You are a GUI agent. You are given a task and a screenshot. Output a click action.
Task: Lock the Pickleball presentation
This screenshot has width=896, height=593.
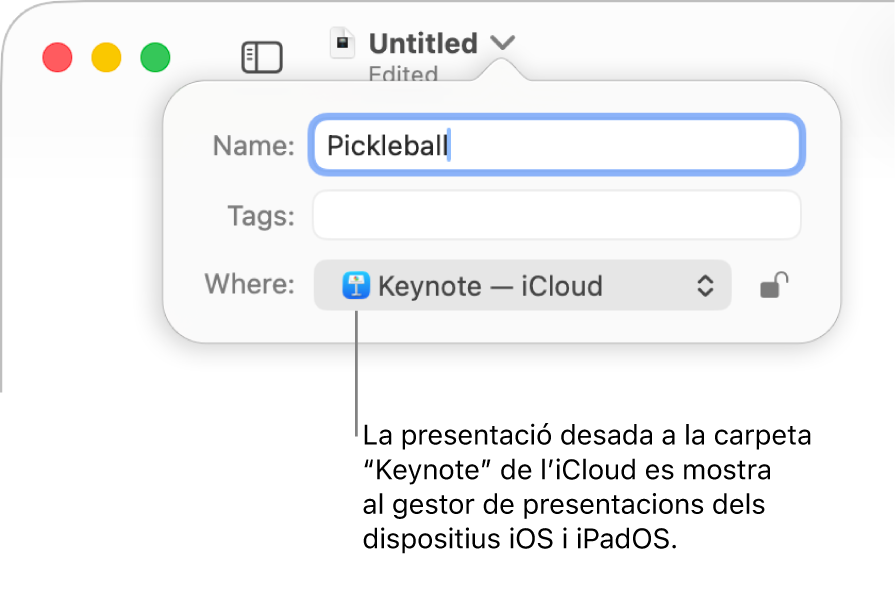[775, 286]
